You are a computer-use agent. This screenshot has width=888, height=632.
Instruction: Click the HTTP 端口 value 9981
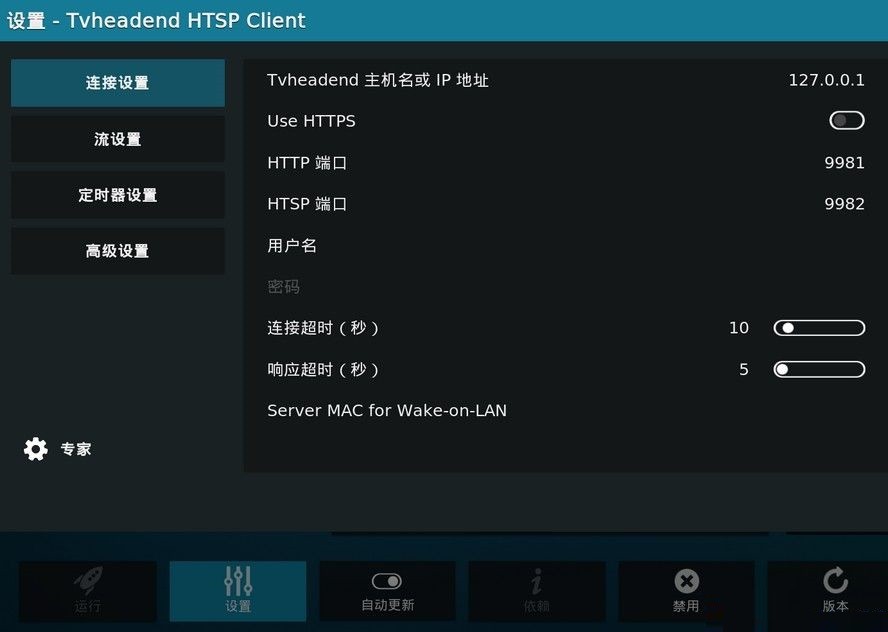tap(844, 163)
